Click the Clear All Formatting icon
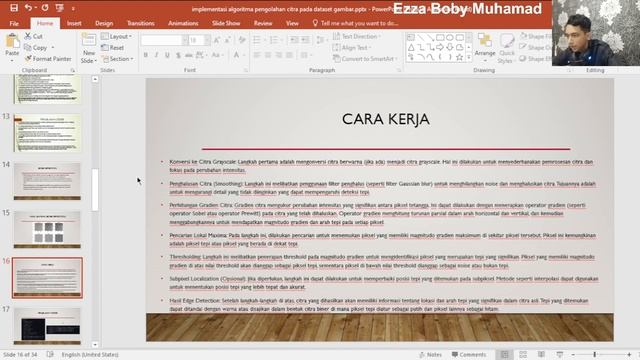The height and width of the screenshot is (360, 640). 242,40
